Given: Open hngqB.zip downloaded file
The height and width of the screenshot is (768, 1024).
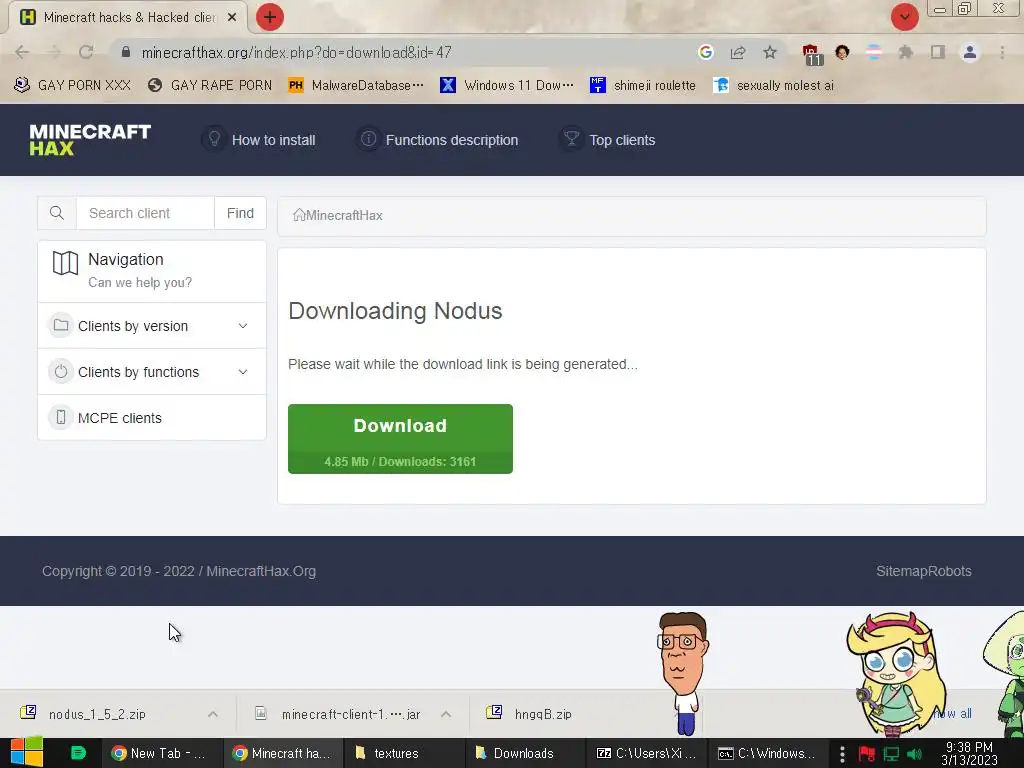Looking at the screenshot, I should [x=543, y=714].
